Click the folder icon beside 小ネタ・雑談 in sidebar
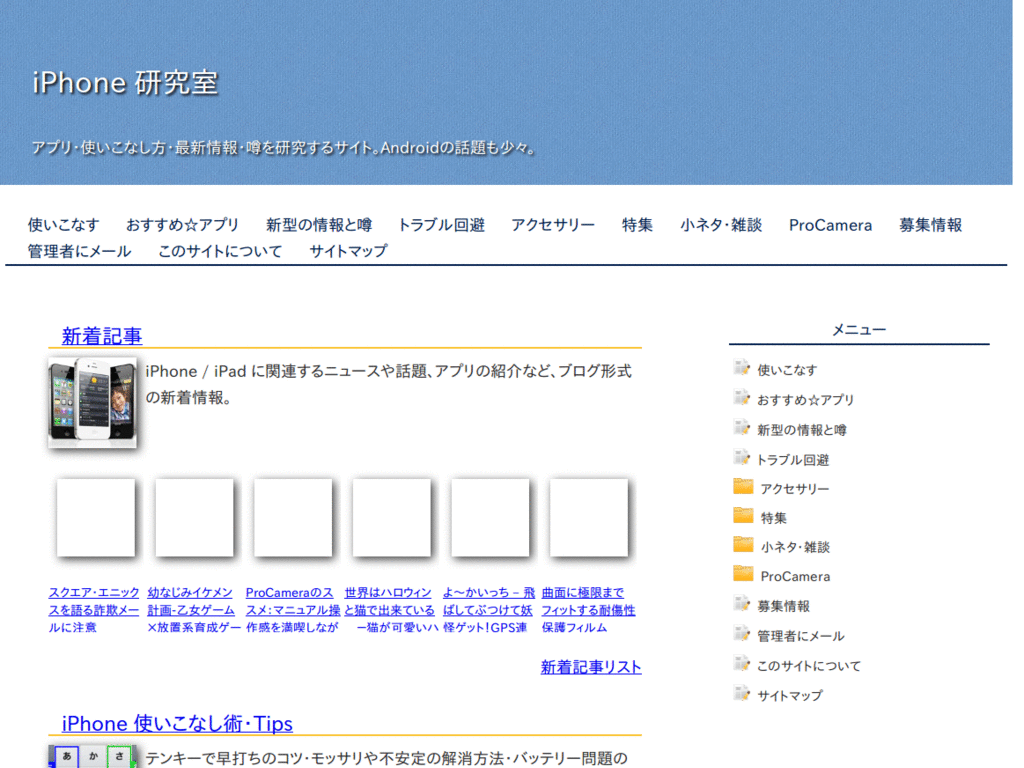This screenshot has height=768, width=1024. (743, 545)
